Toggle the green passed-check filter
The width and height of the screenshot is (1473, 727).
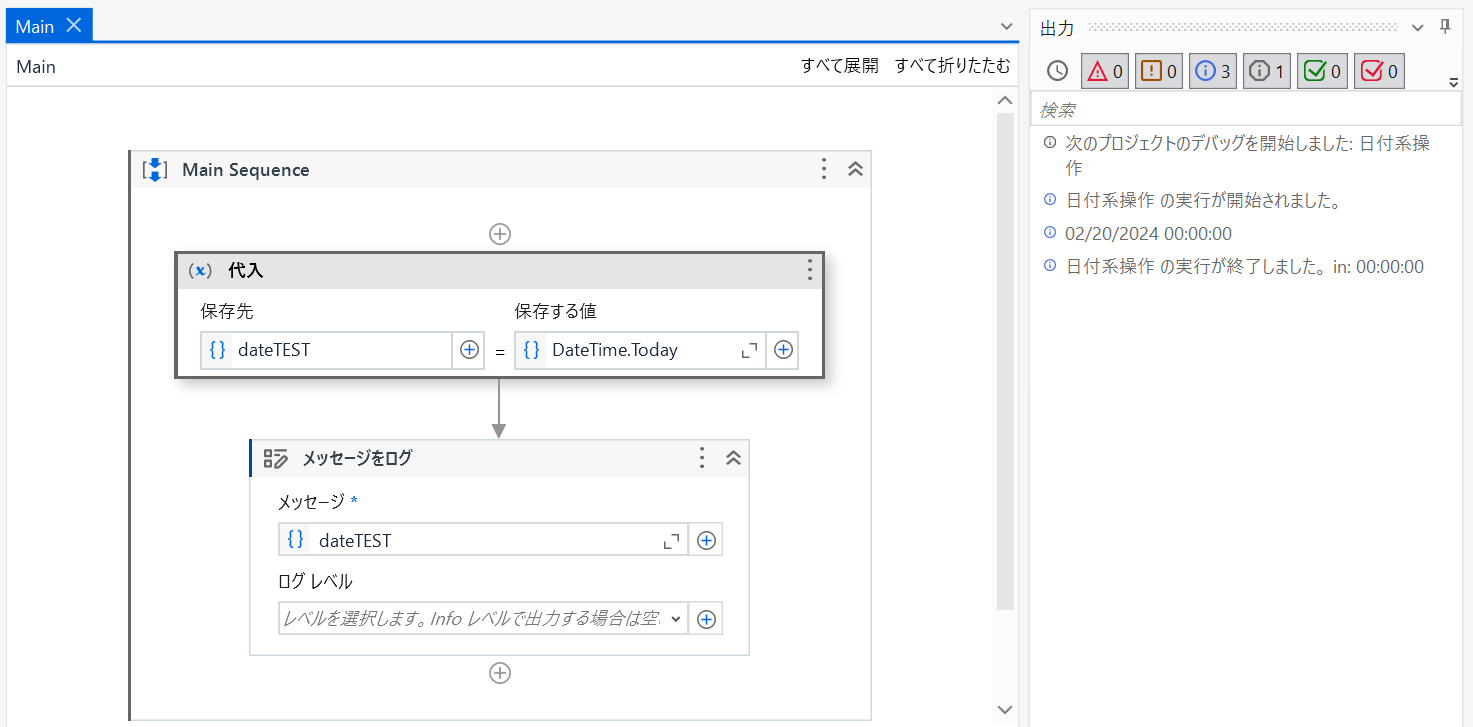point(1321,71)
